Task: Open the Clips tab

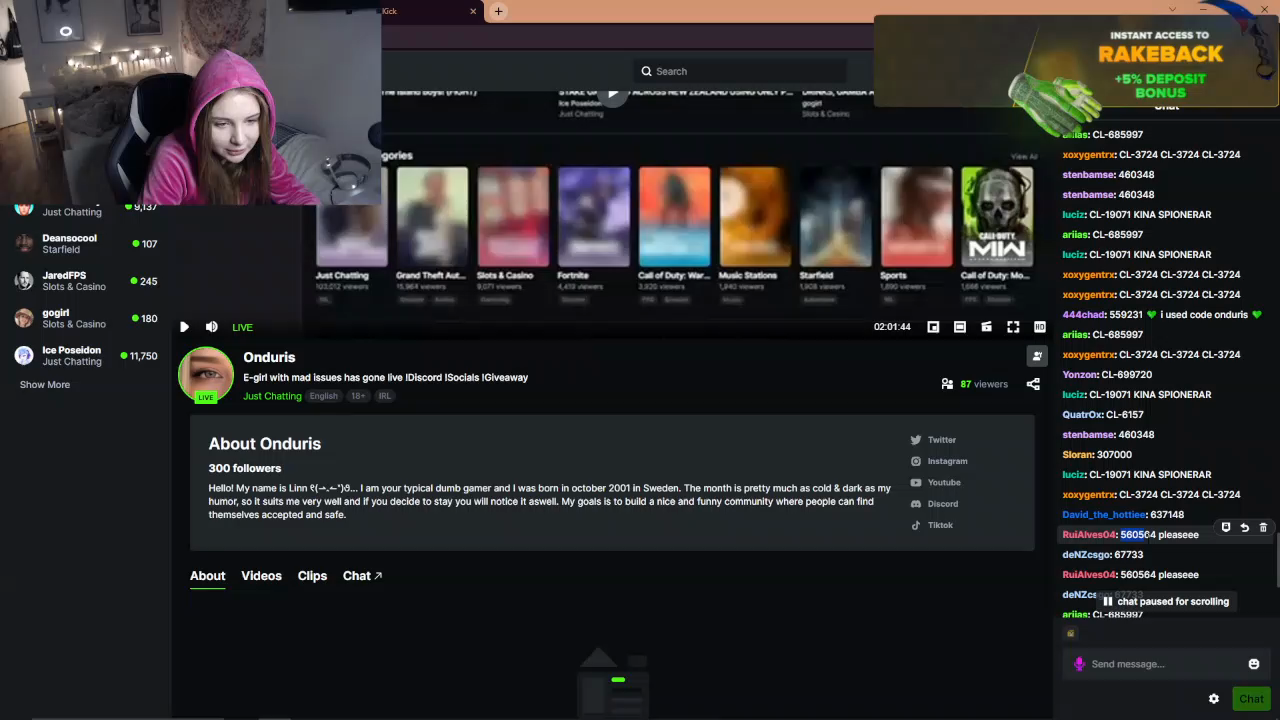Action: (312, 576)
